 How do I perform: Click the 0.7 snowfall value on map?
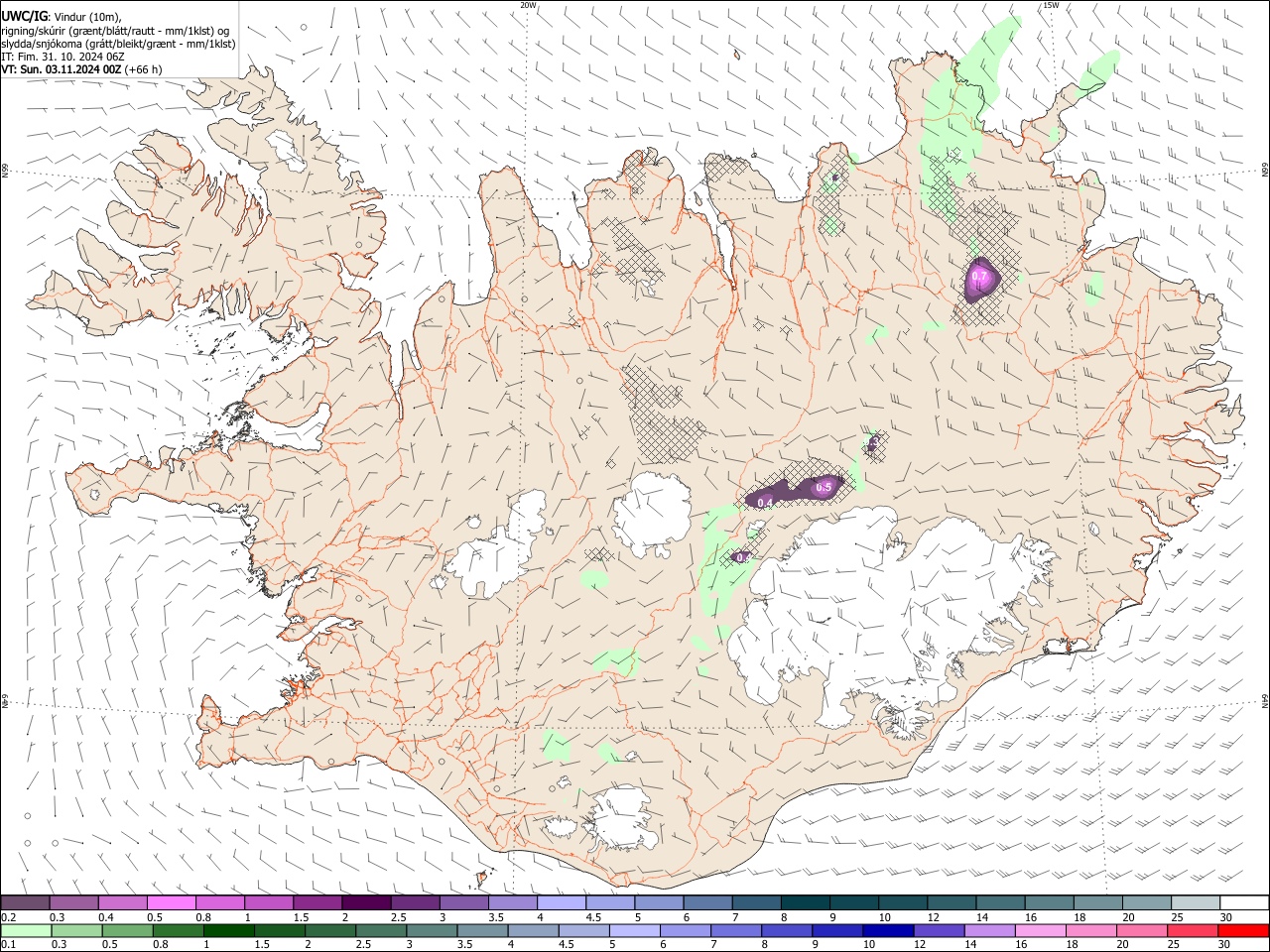(x=979, y=276)
